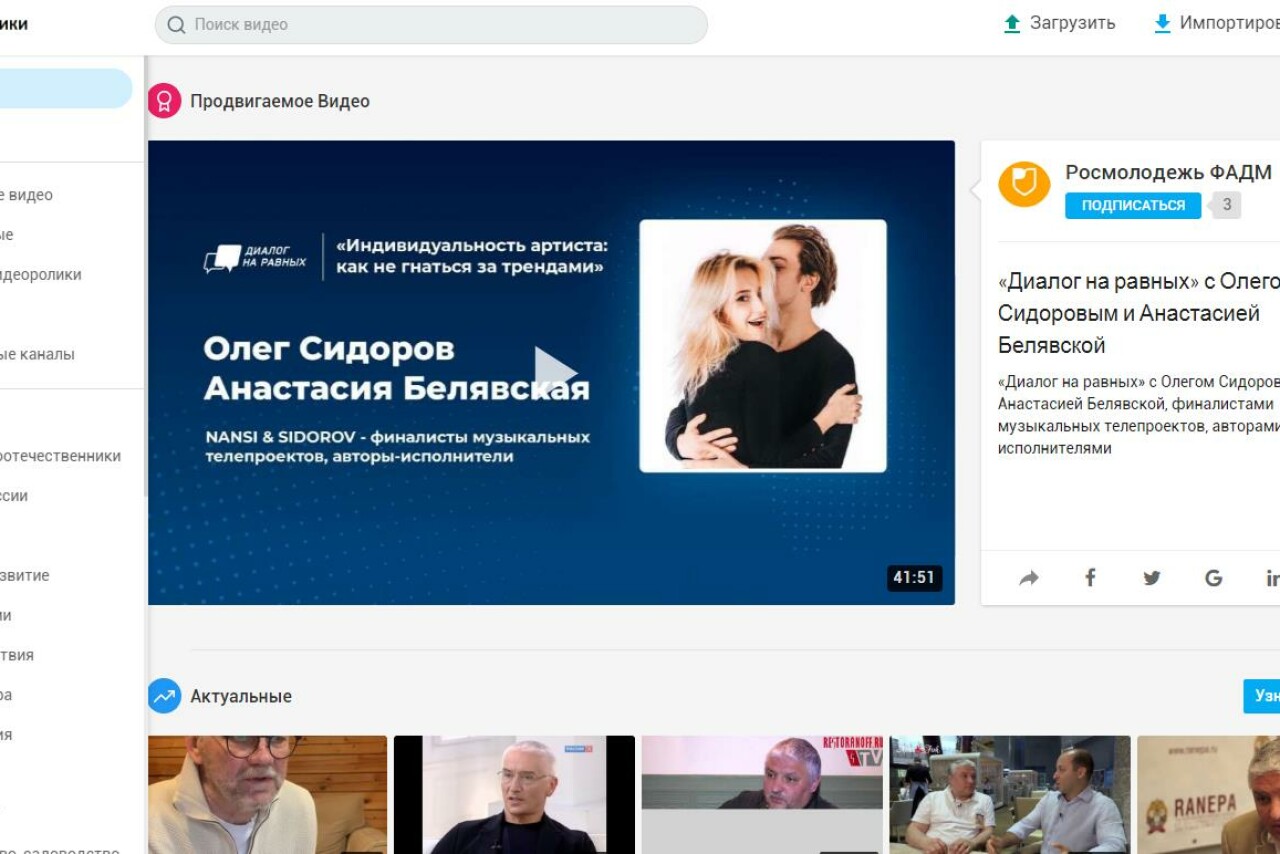Click the blue trending Актуальные icon
1280x854 pixels.
[x=164, y=696]
